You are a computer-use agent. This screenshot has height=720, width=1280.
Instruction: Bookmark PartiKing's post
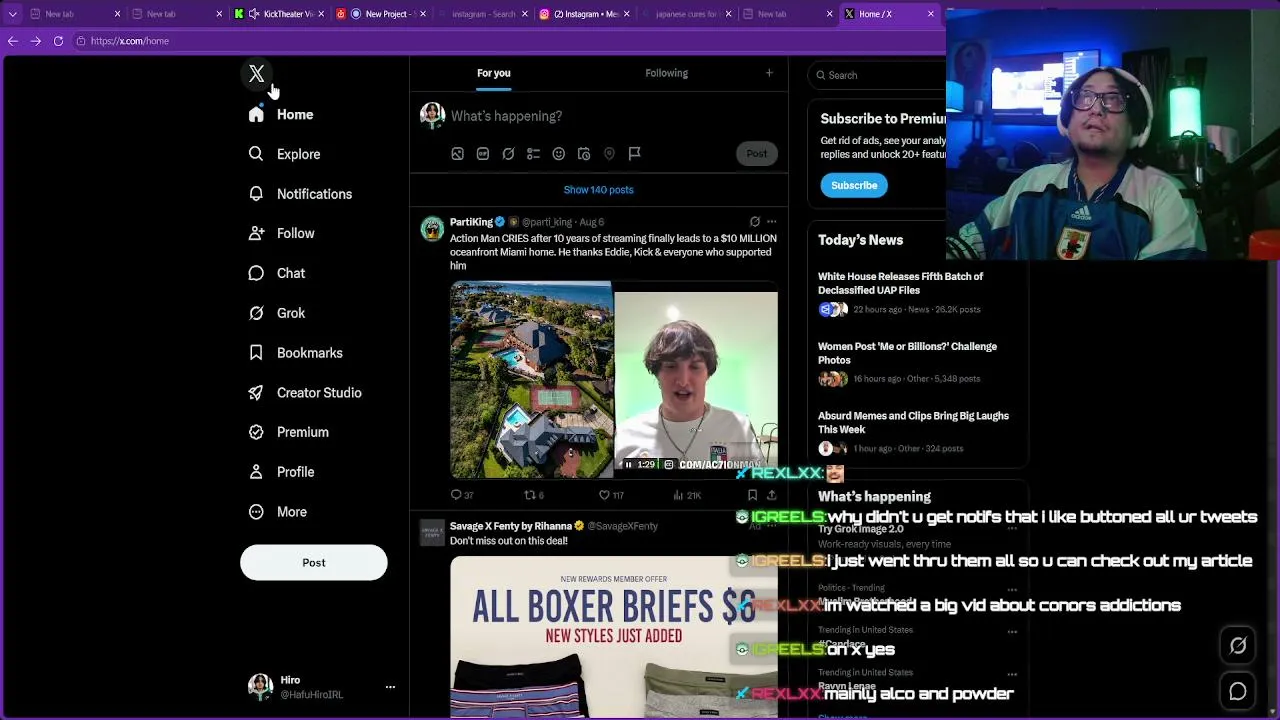[x=752, y=495]
